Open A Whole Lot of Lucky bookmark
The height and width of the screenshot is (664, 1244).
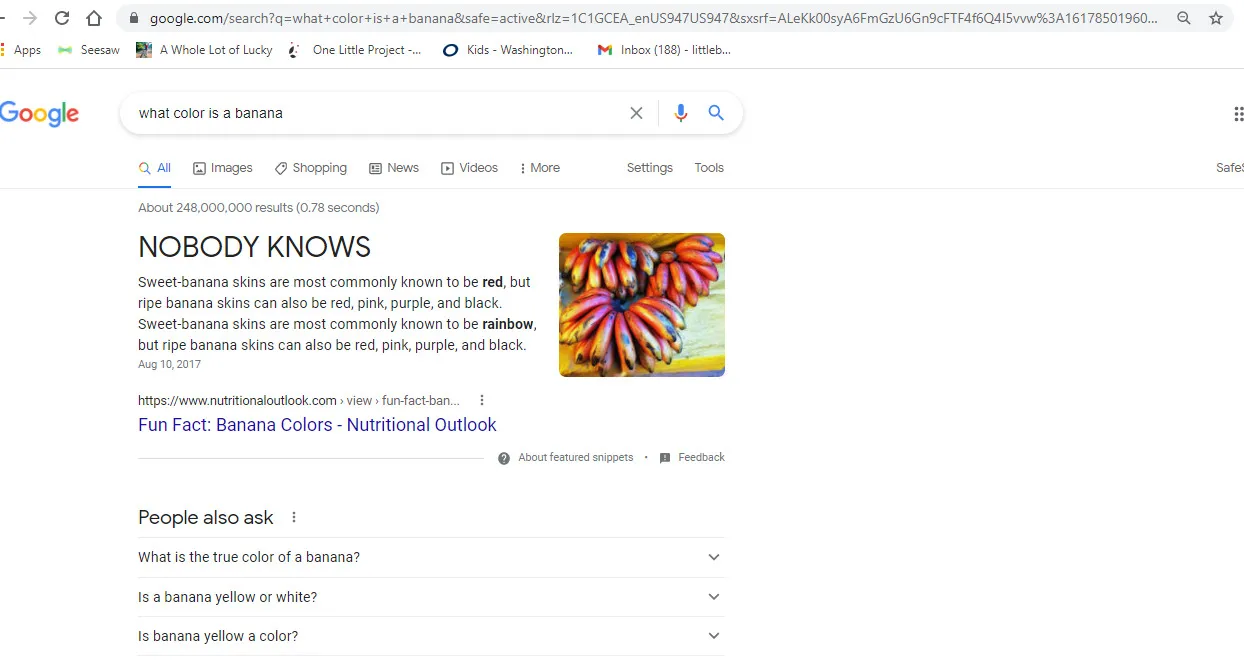[205, 50]
